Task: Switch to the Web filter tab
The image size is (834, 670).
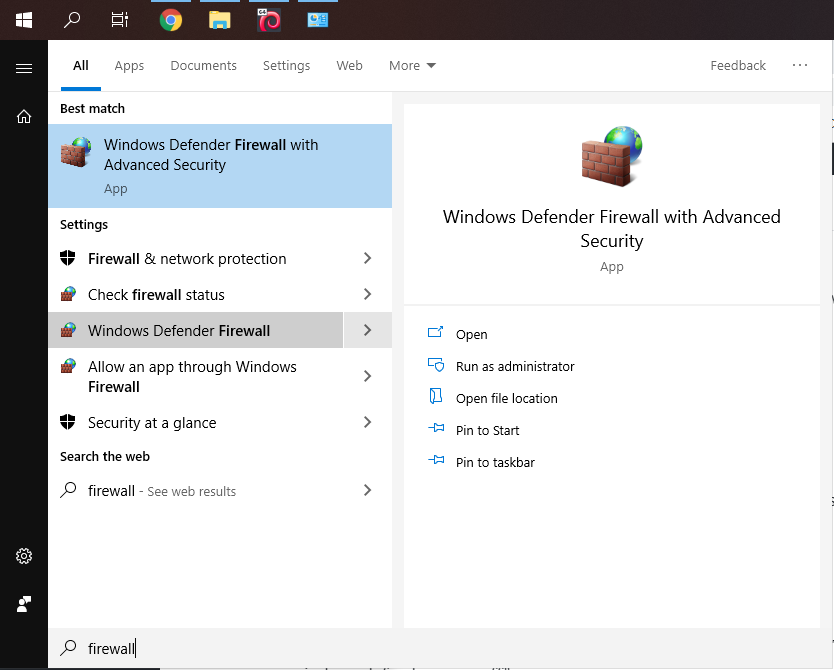Action: [x=349, y=65]
